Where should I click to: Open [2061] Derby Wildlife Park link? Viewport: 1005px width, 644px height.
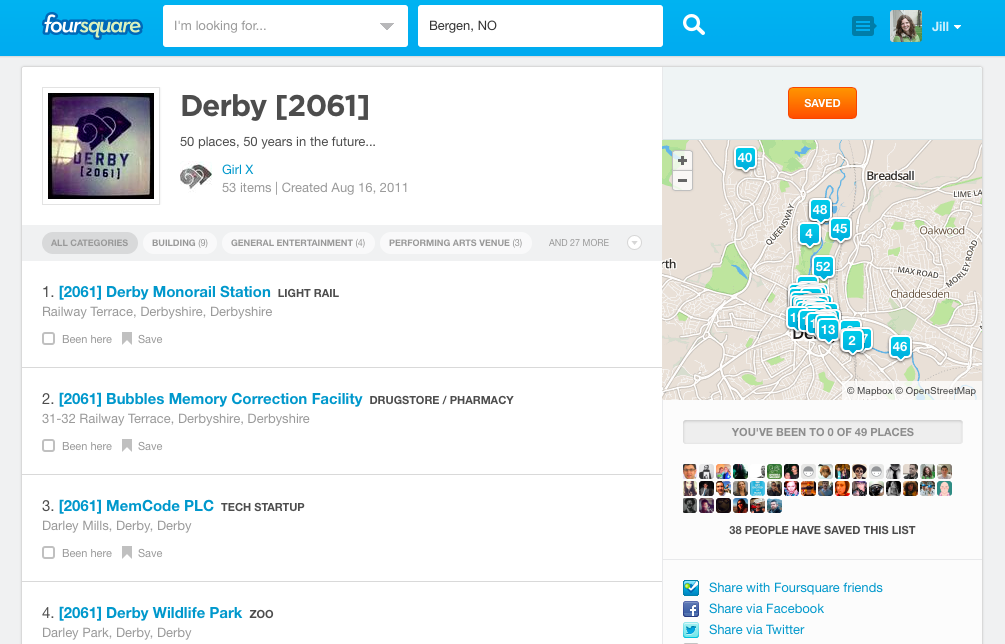point(151,613)
